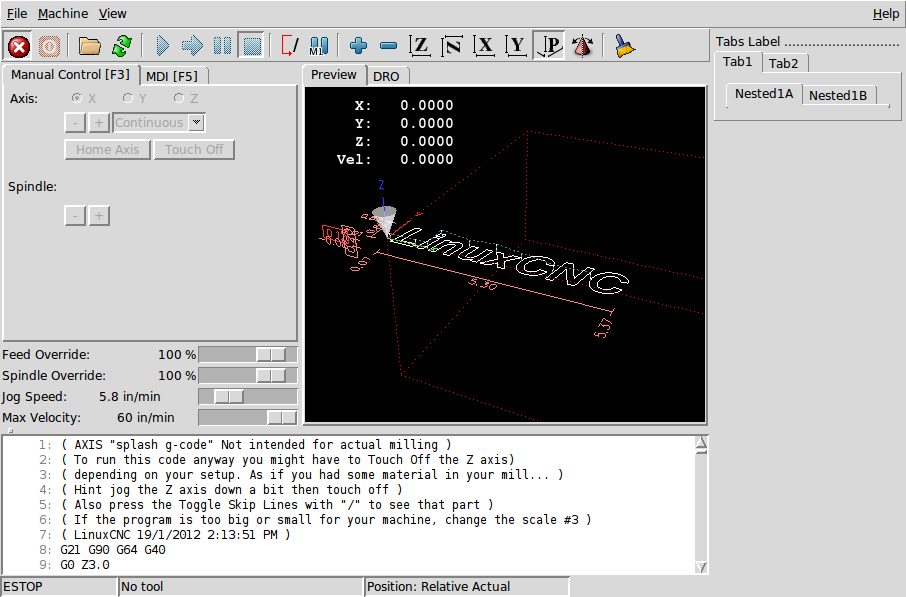This screenshot has height=597, width=906.
Task: Jog axis in minus direction
Action: pyautogui.click(x=75, y=123)
